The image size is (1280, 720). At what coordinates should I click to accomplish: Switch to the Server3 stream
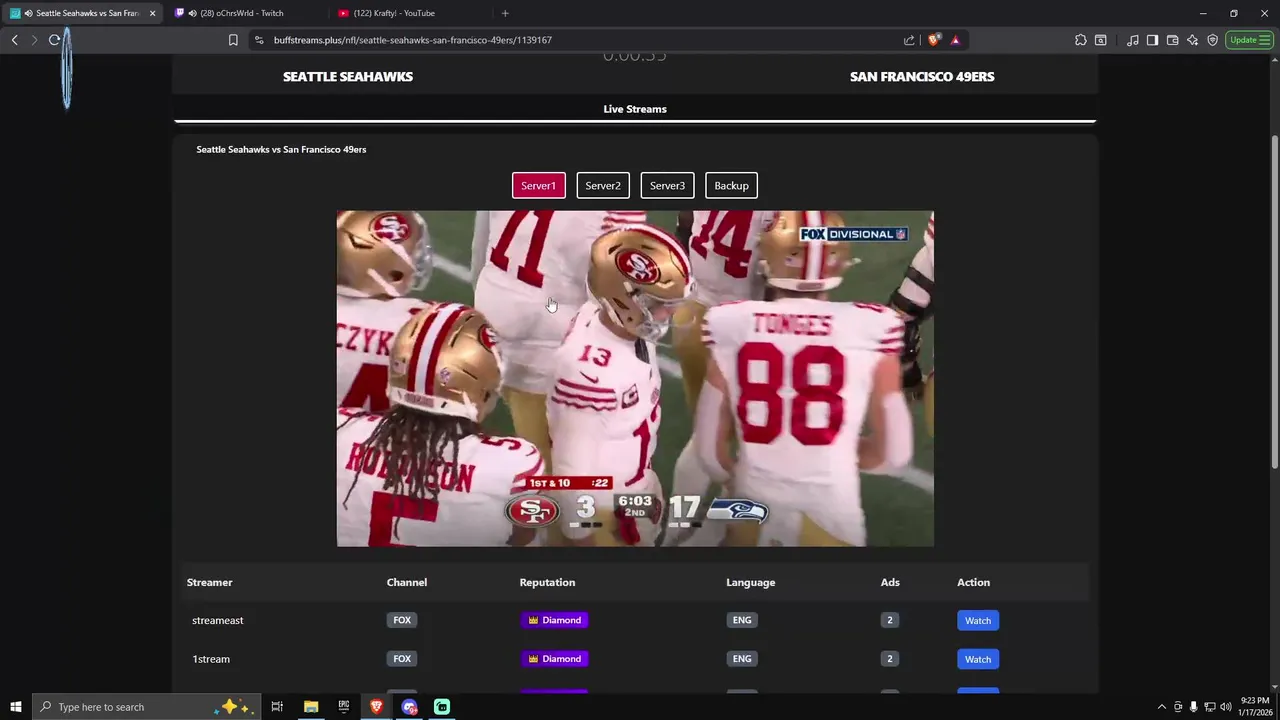click(x=667, y=185)
